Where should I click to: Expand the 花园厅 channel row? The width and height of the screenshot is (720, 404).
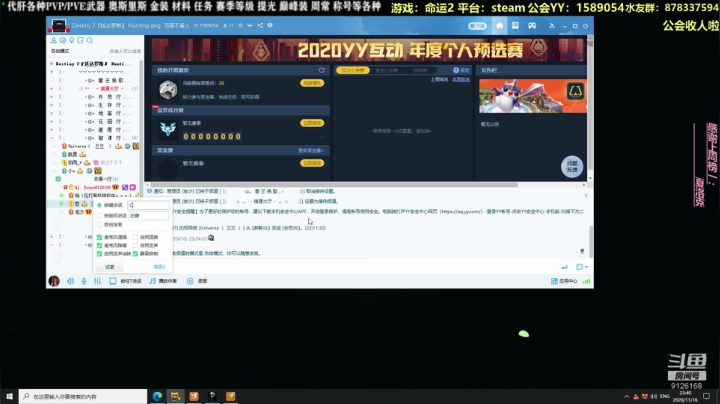51,122
